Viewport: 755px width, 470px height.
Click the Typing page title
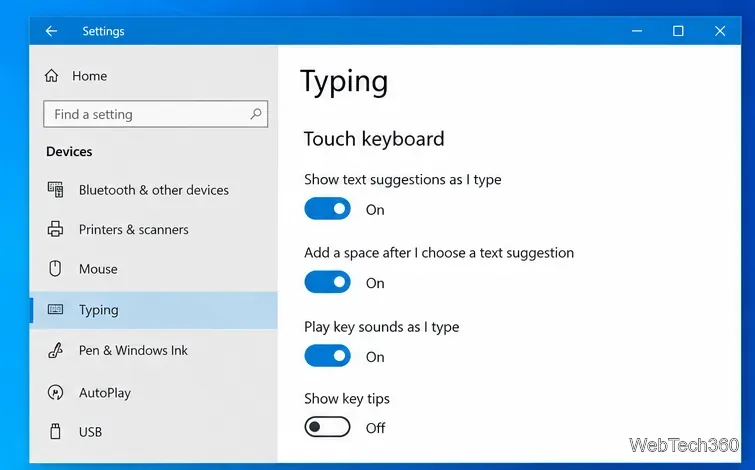coord(344,82)
